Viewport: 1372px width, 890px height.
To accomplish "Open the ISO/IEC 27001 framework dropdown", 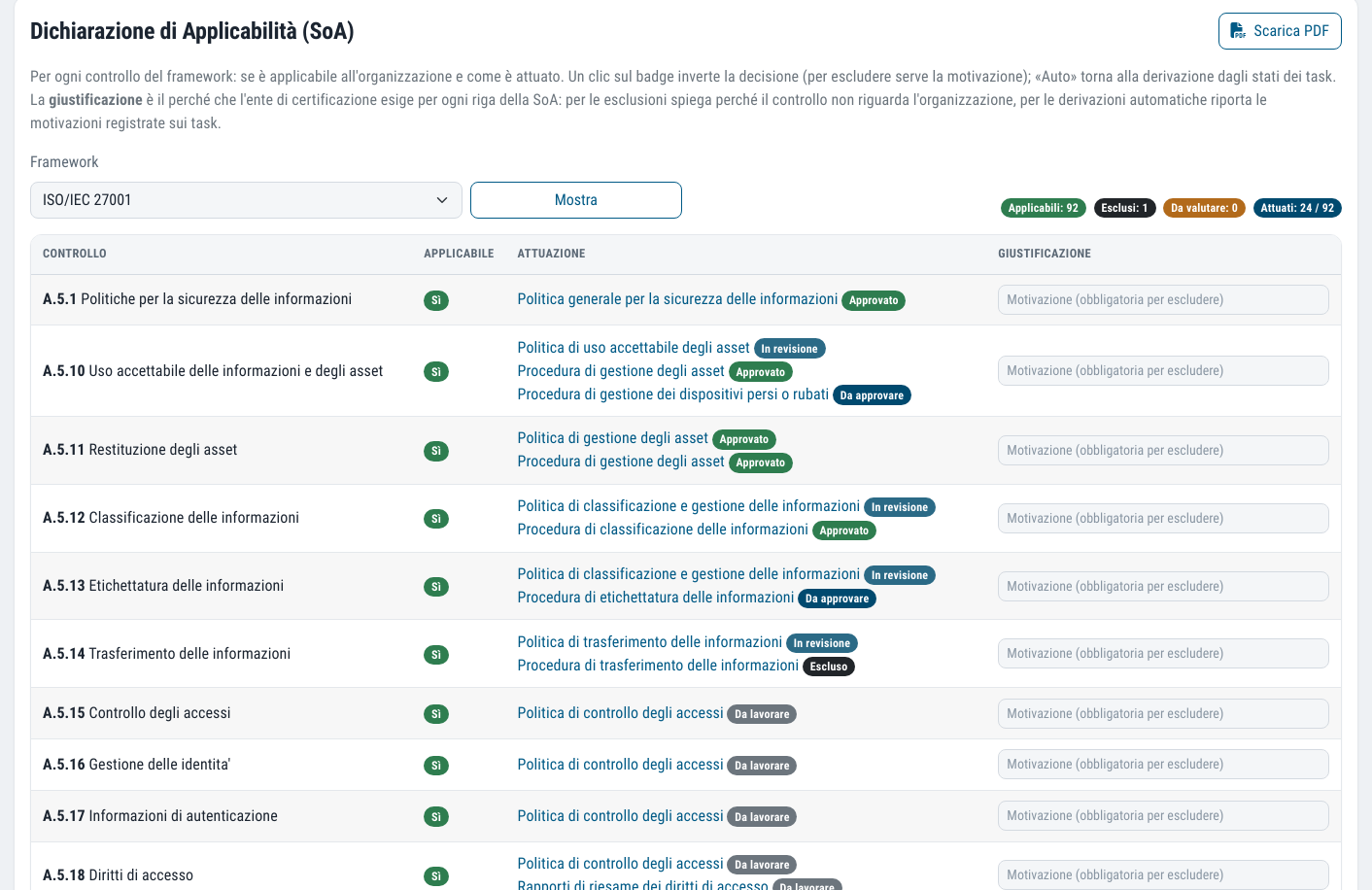I will pos(246,200).
